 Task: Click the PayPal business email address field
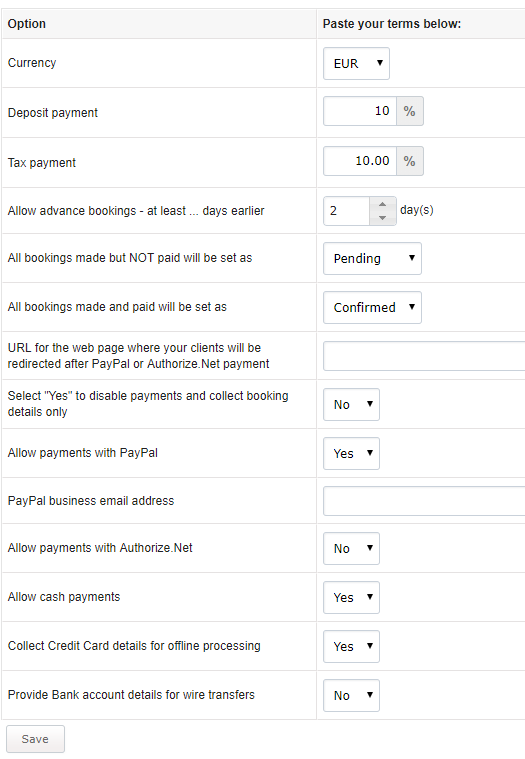tap(424, 501)
